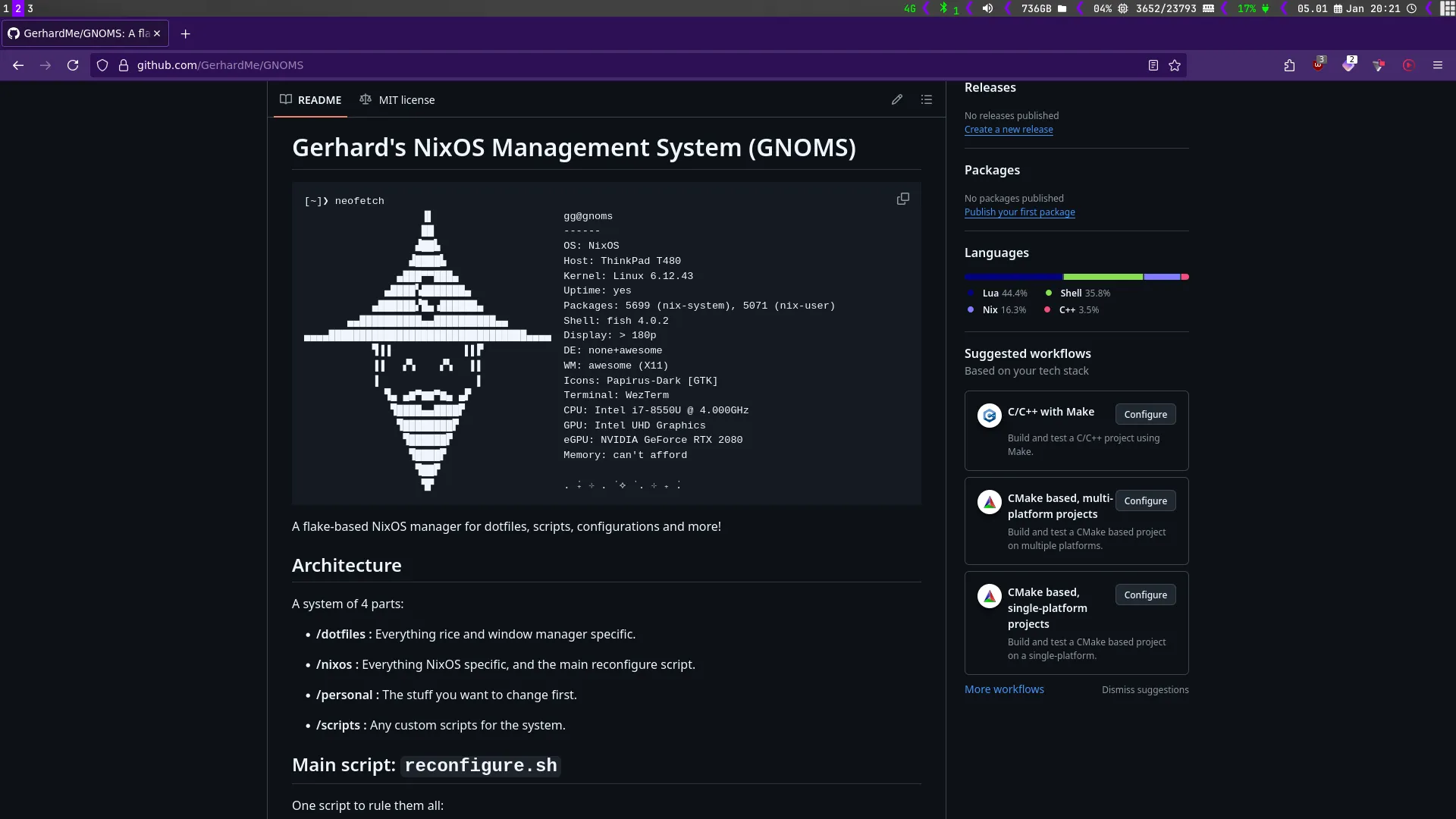The image size is (1456, 819).
Task: Focus the github.com address bar
Action: pos(637,65)
